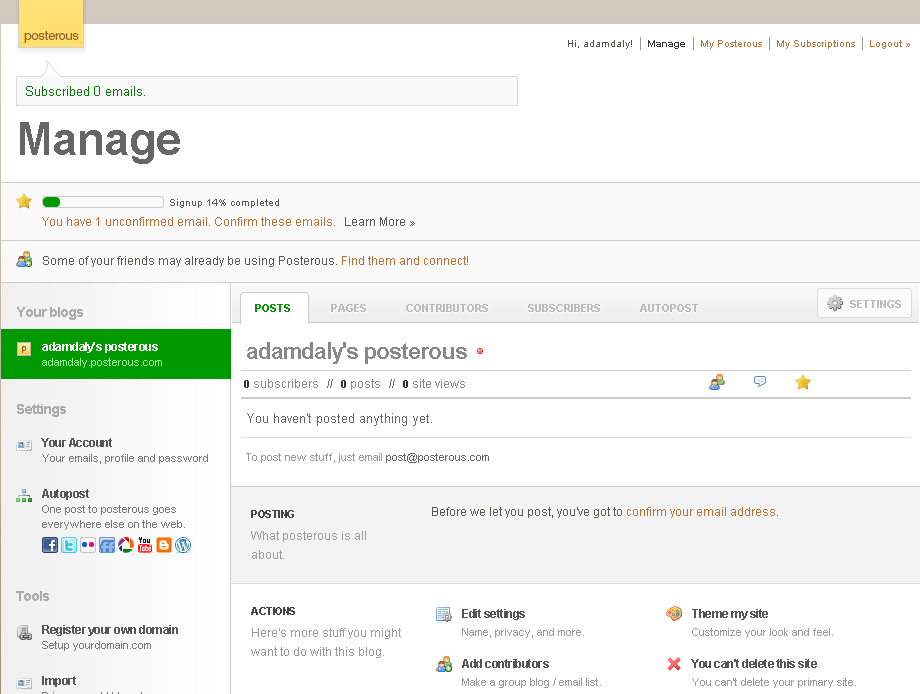Open the Contributors tab
Viewport: 920px width, 694px height.
pyautogui.click(x=447, y=308)
